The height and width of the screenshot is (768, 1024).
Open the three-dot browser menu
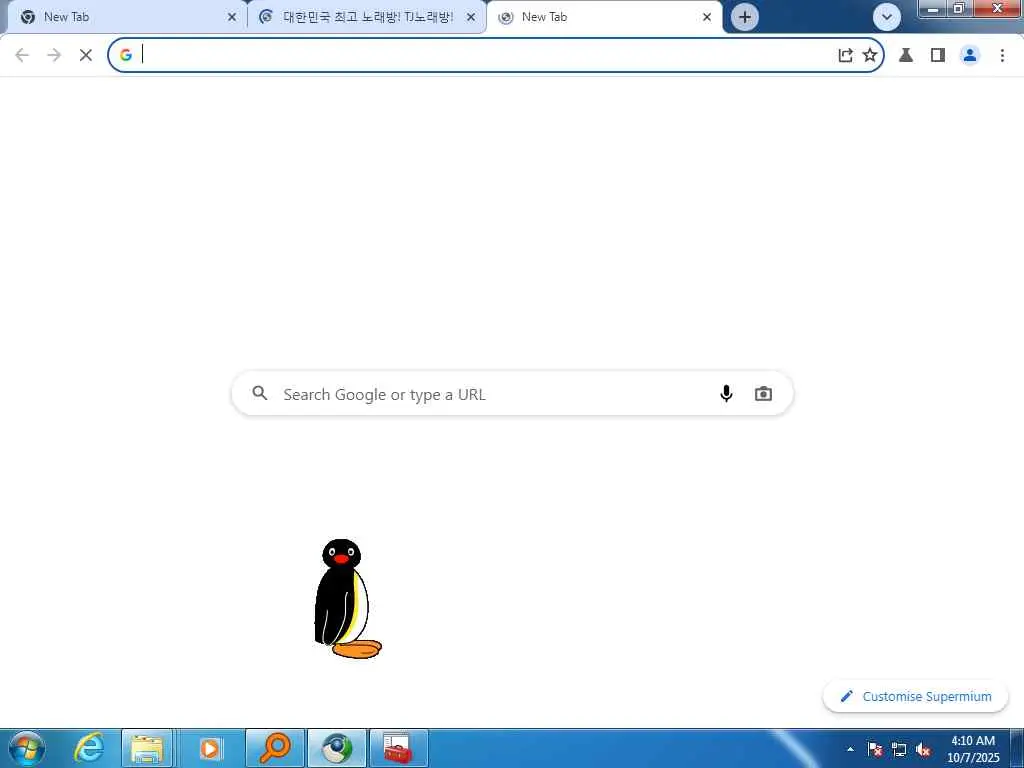point(1002,56)
